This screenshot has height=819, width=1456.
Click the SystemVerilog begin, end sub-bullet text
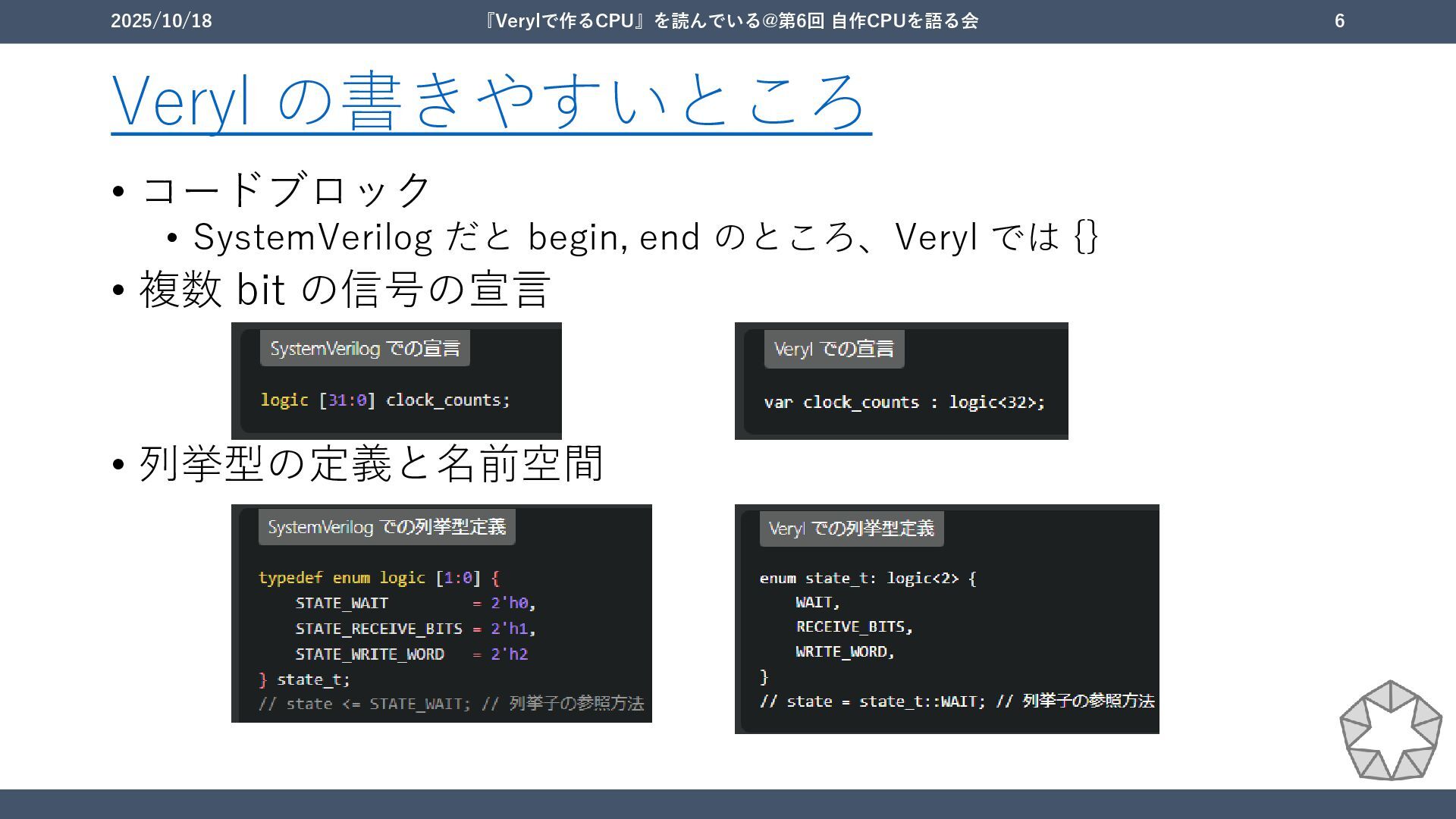click(x=645, y=237)
